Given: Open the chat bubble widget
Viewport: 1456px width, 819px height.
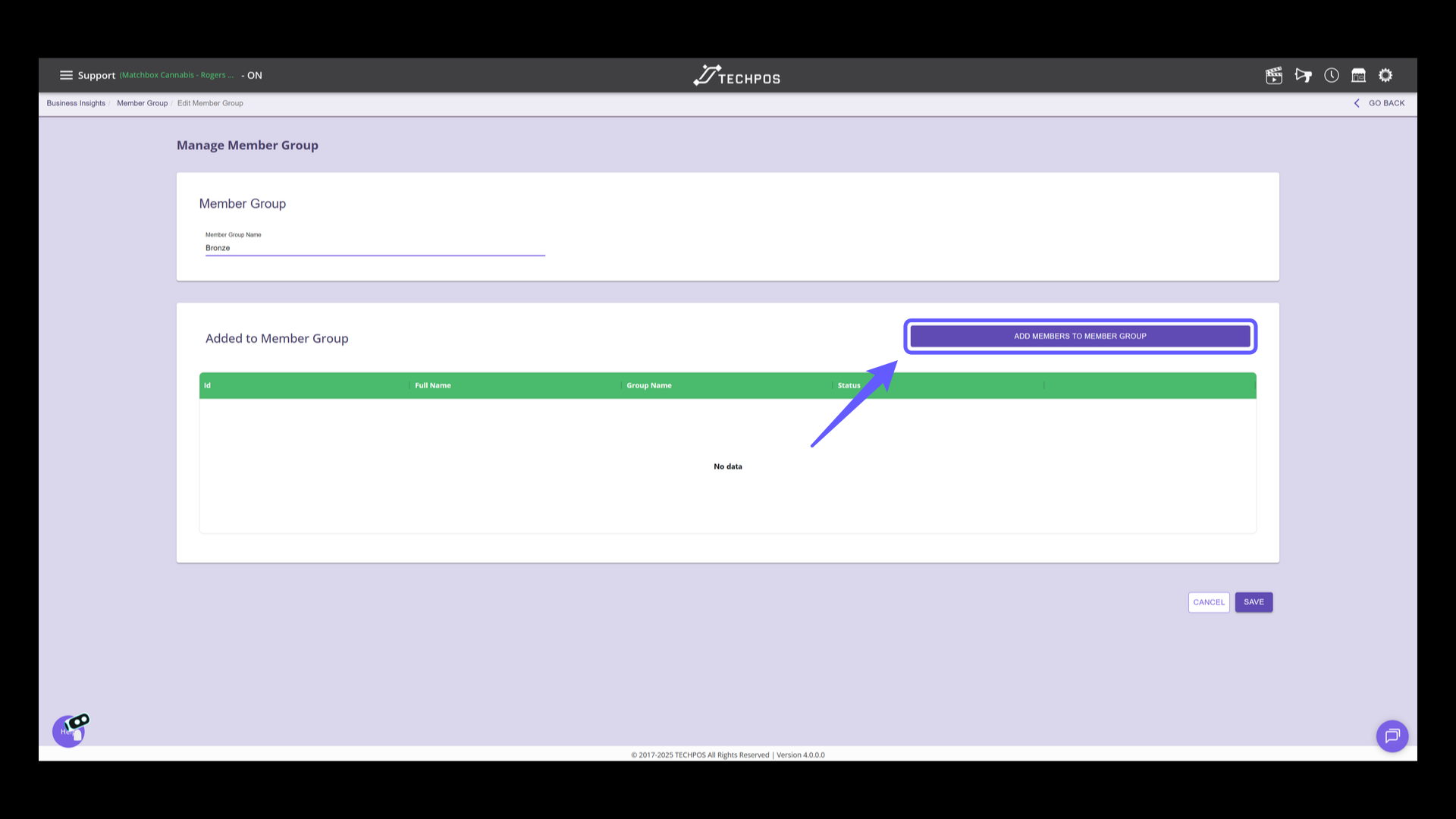Looking at the screenshot, I should (x=1392, y=736).
